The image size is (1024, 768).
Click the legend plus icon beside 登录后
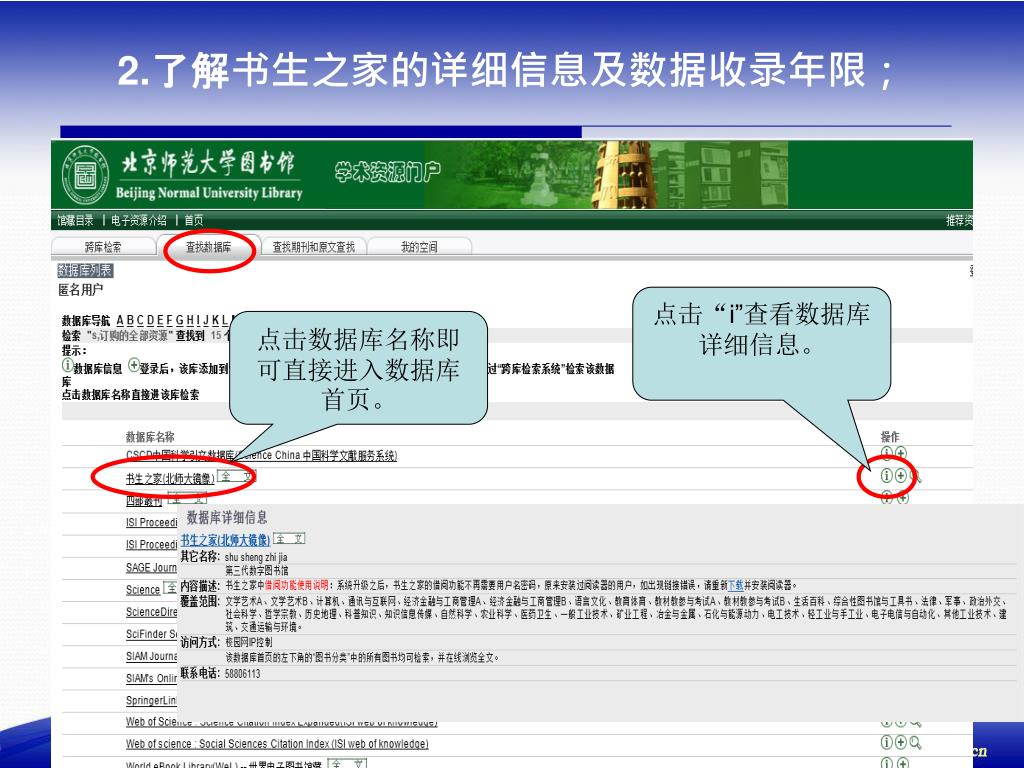(x=133, y=366)
